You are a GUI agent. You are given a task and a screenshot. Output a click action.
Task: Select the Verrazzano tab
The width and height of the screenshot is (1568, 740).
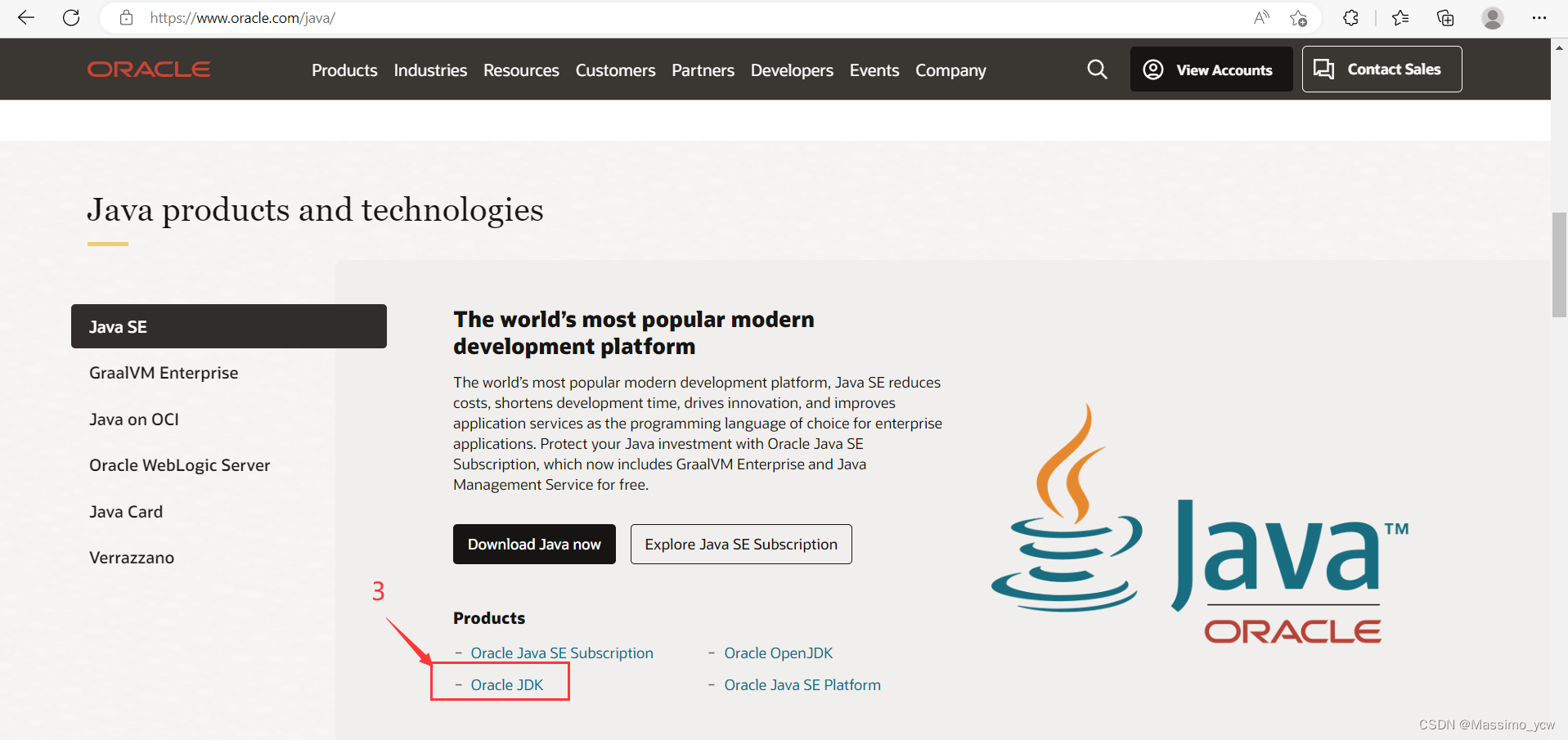pos(132,558)
